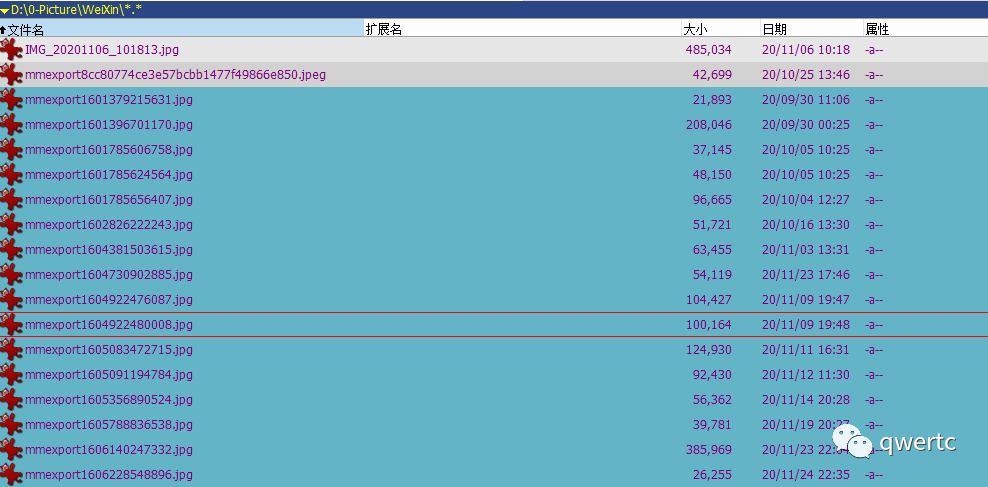
Task: Click the size value 385,969
Action: tap(709, 450)
